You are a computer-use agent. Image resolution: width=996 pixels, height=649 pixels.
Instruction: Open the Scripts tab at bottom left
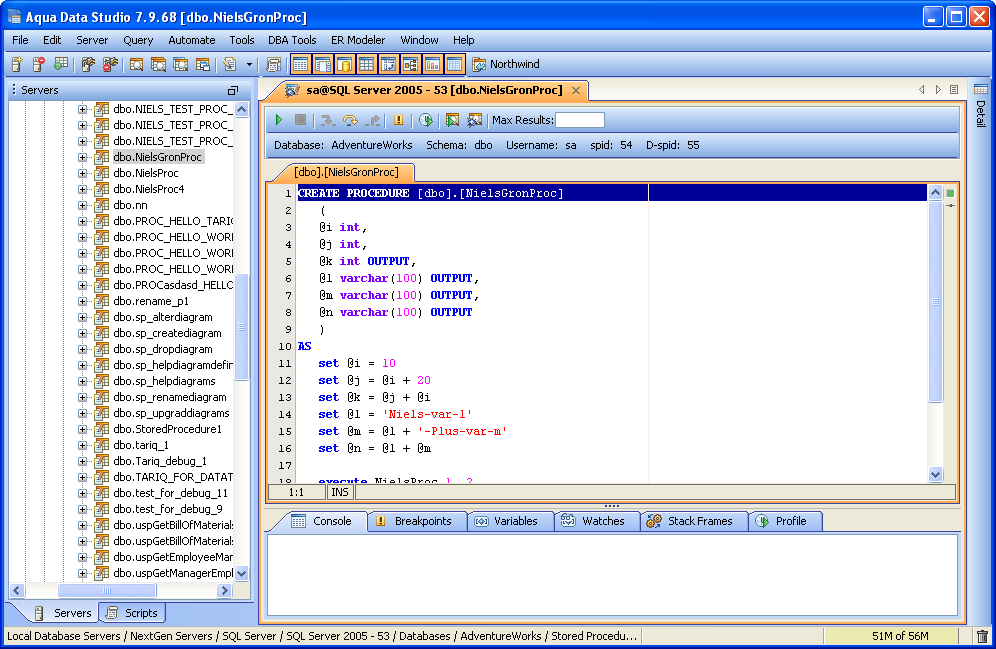pos(132,613)
